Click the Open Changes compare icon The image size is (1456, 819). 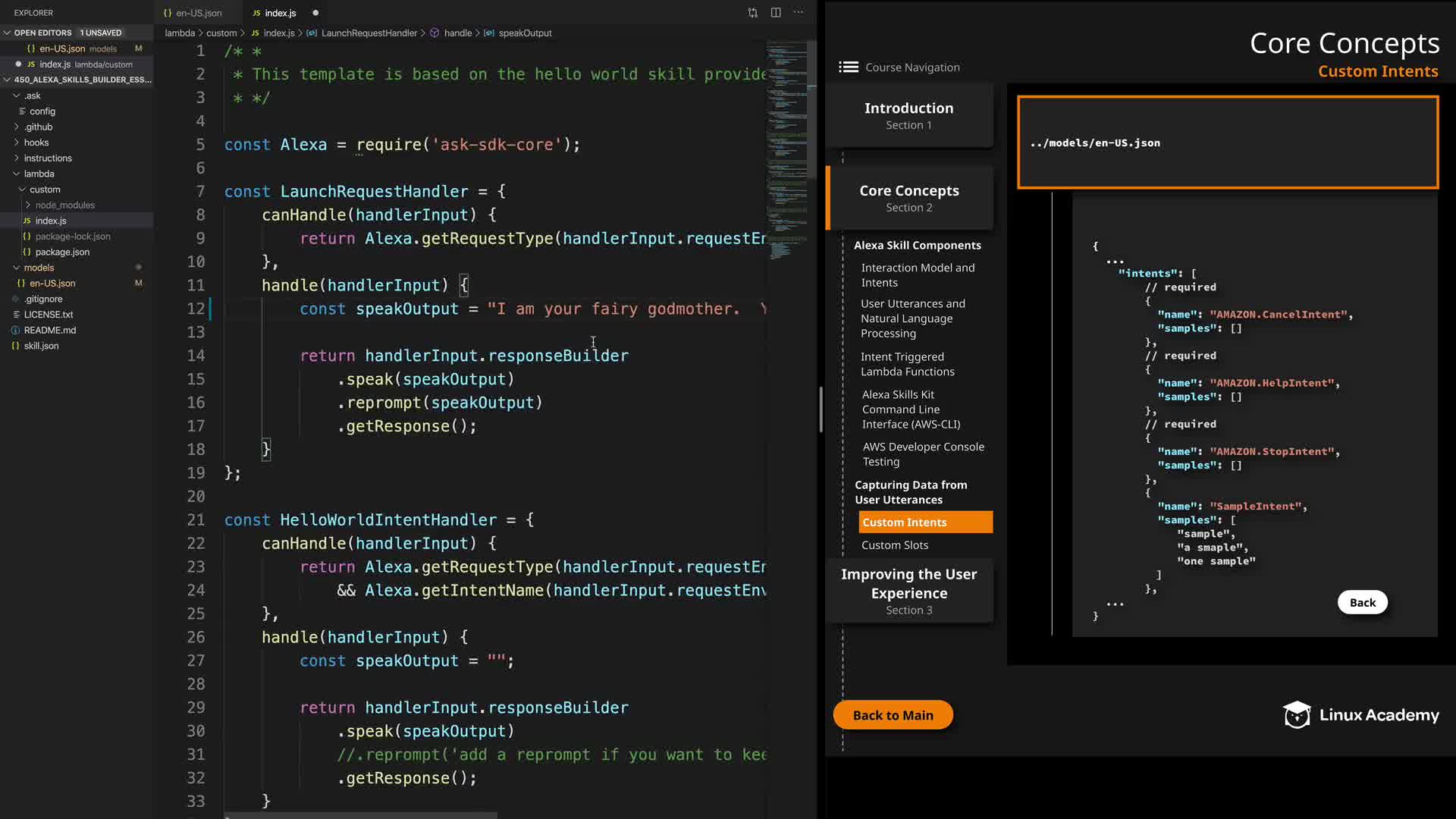coord(752,13)
